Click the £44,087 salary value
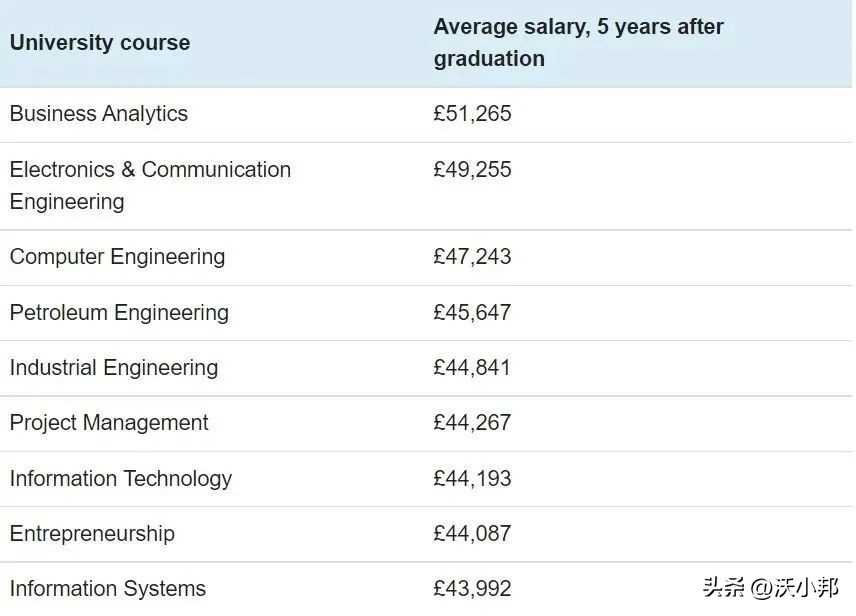856x616 pixels. (472, 534)
